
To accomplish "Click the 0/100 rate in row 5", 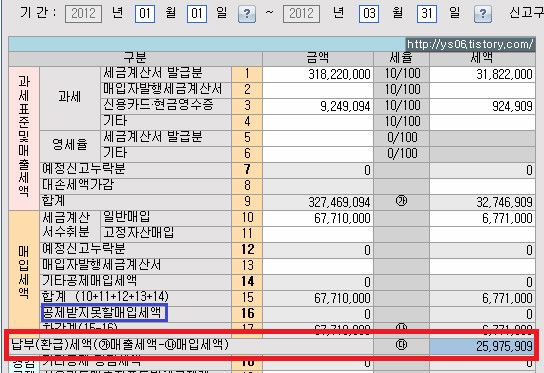I will tap(402, 138).
